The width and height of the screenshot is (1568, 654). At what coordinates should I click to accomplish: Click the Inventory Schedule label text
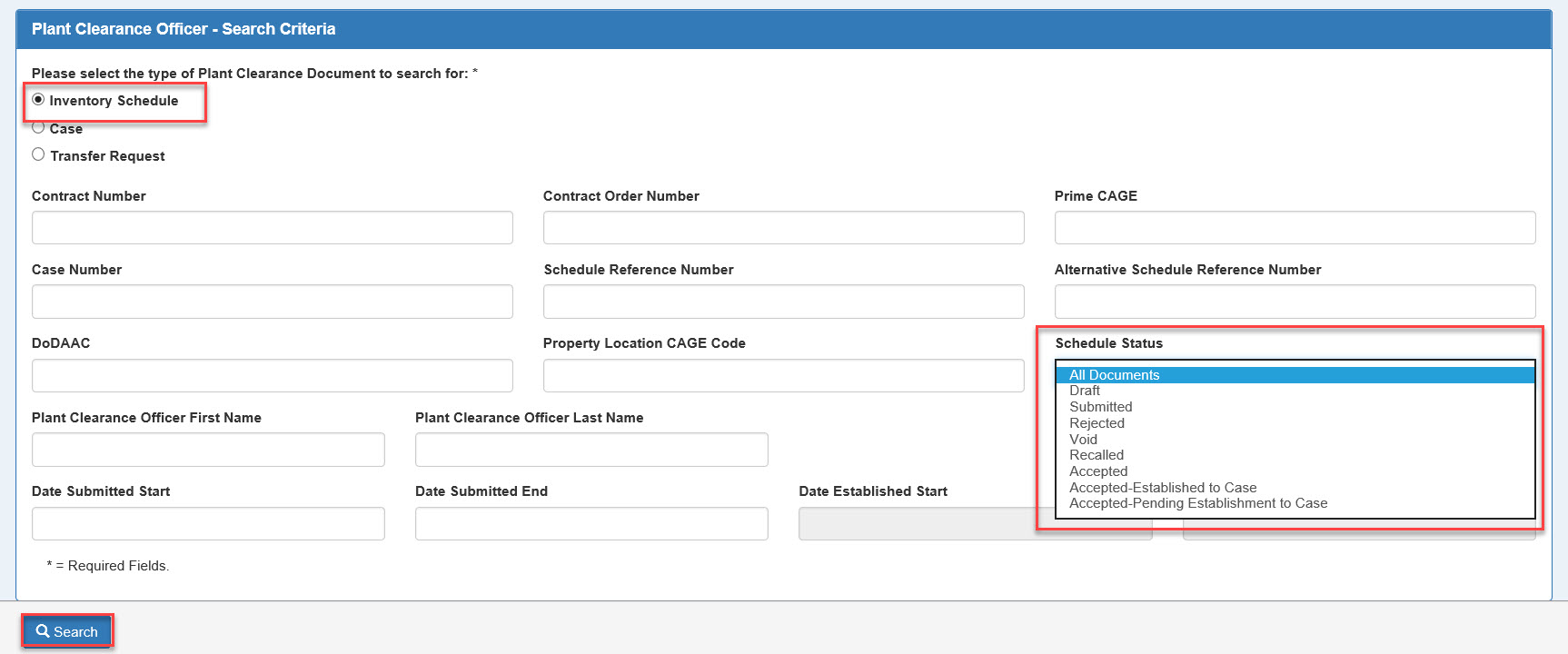114,101
